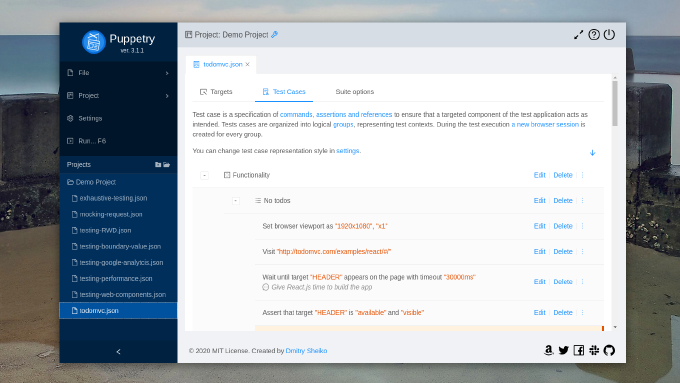The height and width of the screenshot is (383, 680).
Task: Open the Dmitry Sheiko link
Action: click(x=306, y=350)
